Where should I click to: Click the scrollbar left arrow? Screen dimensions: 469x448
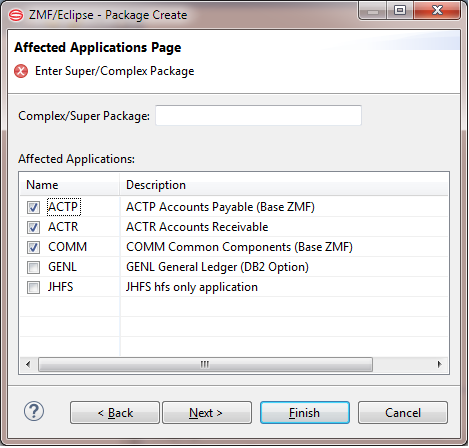[28, 364]
